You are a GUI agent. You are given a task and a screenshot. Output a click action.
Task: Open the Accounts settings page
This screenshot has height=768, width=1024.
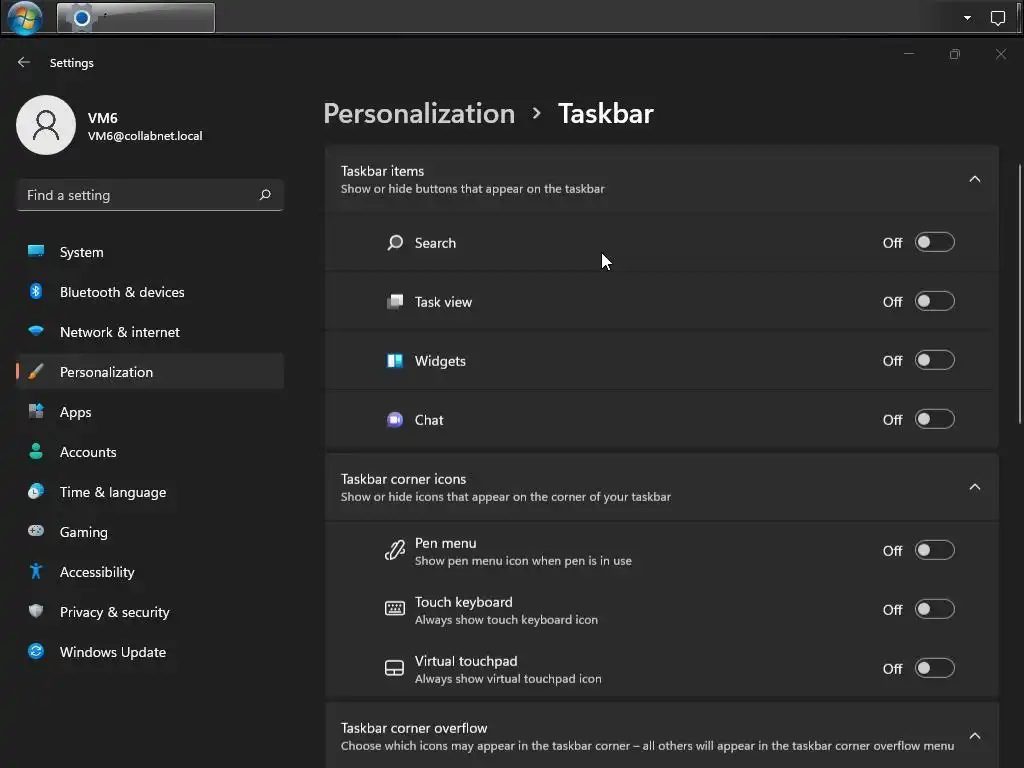(x=88, y=452)
